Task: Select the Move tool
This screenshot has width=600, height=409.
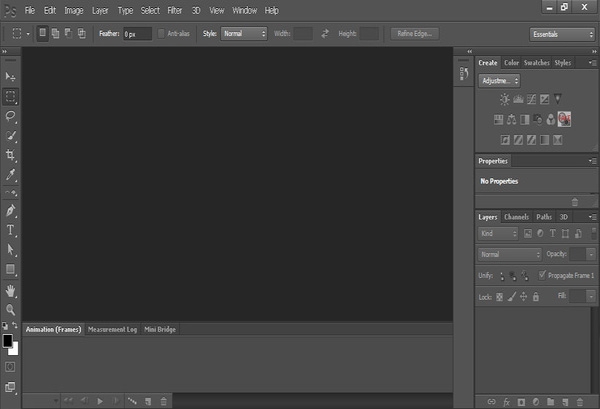Action: (x=11, y=77)
